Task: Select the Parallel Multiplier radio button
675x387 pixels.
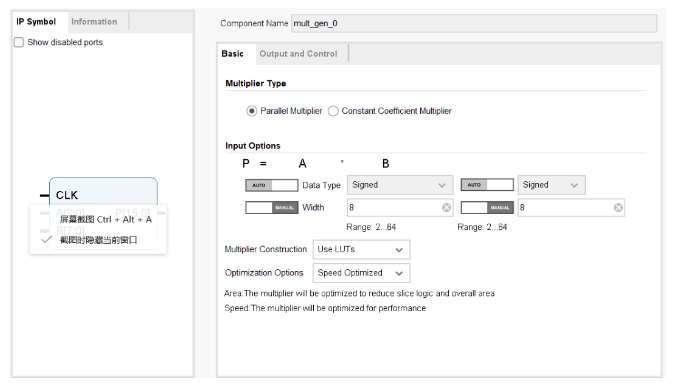Action: 251,111
